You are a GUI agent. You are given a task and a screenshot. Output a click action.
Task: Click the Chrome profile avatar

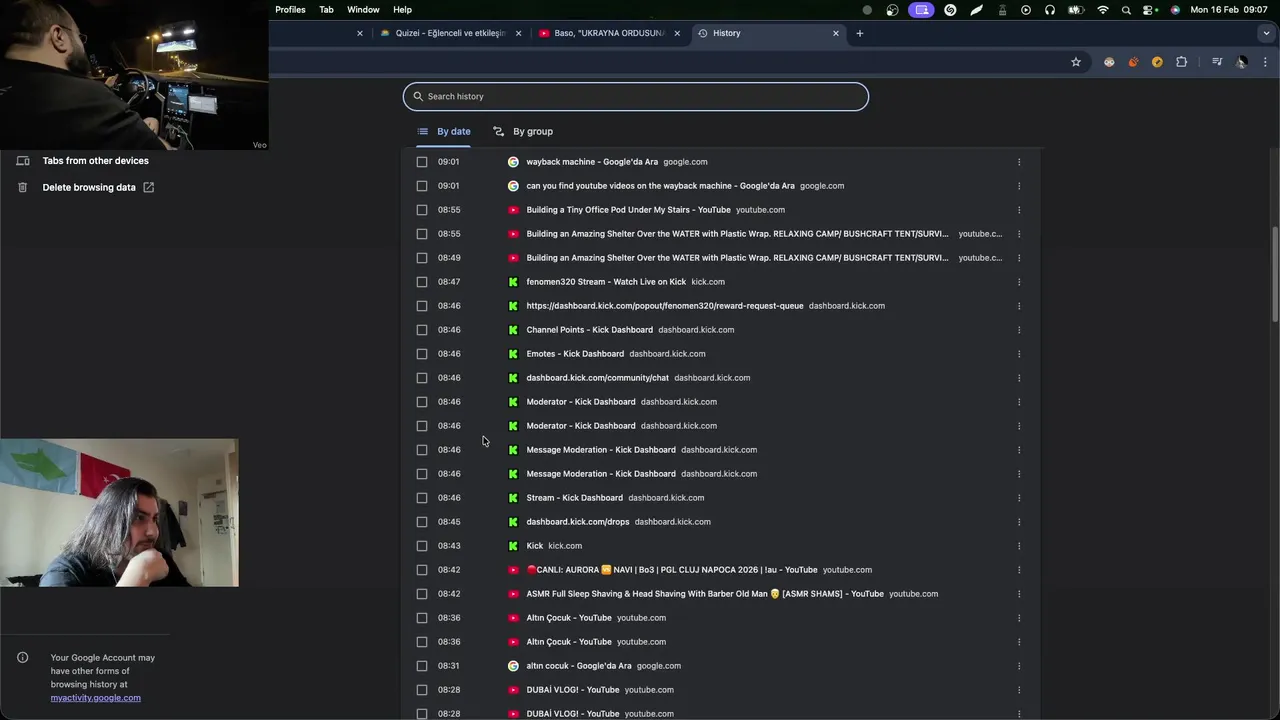point(1241,62)
